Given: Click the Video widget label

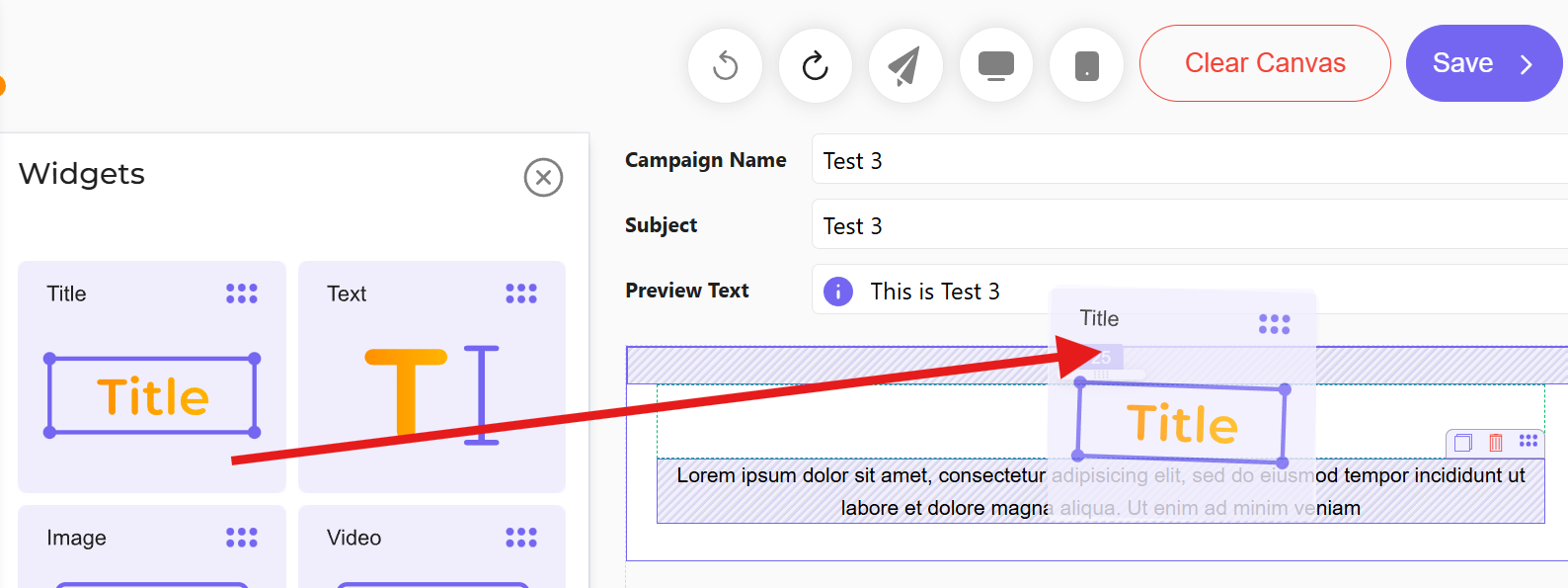Looking at the screenshot, I should pos(353,538).
